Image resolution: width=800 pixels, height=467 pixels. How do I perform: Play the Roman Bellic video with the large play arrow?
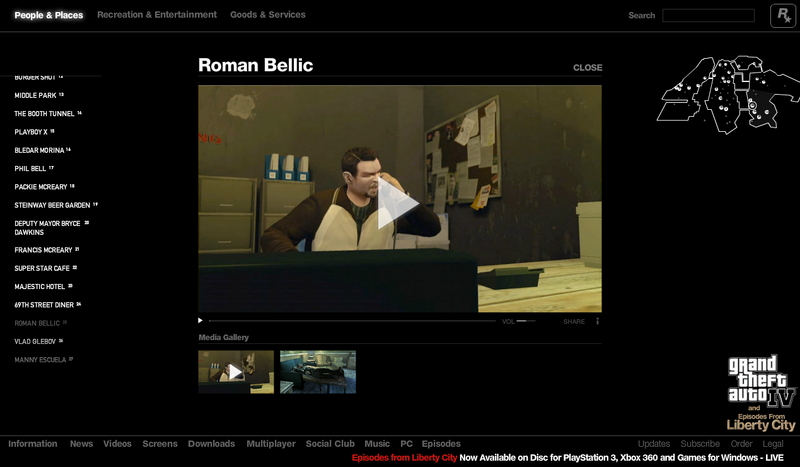397,204
